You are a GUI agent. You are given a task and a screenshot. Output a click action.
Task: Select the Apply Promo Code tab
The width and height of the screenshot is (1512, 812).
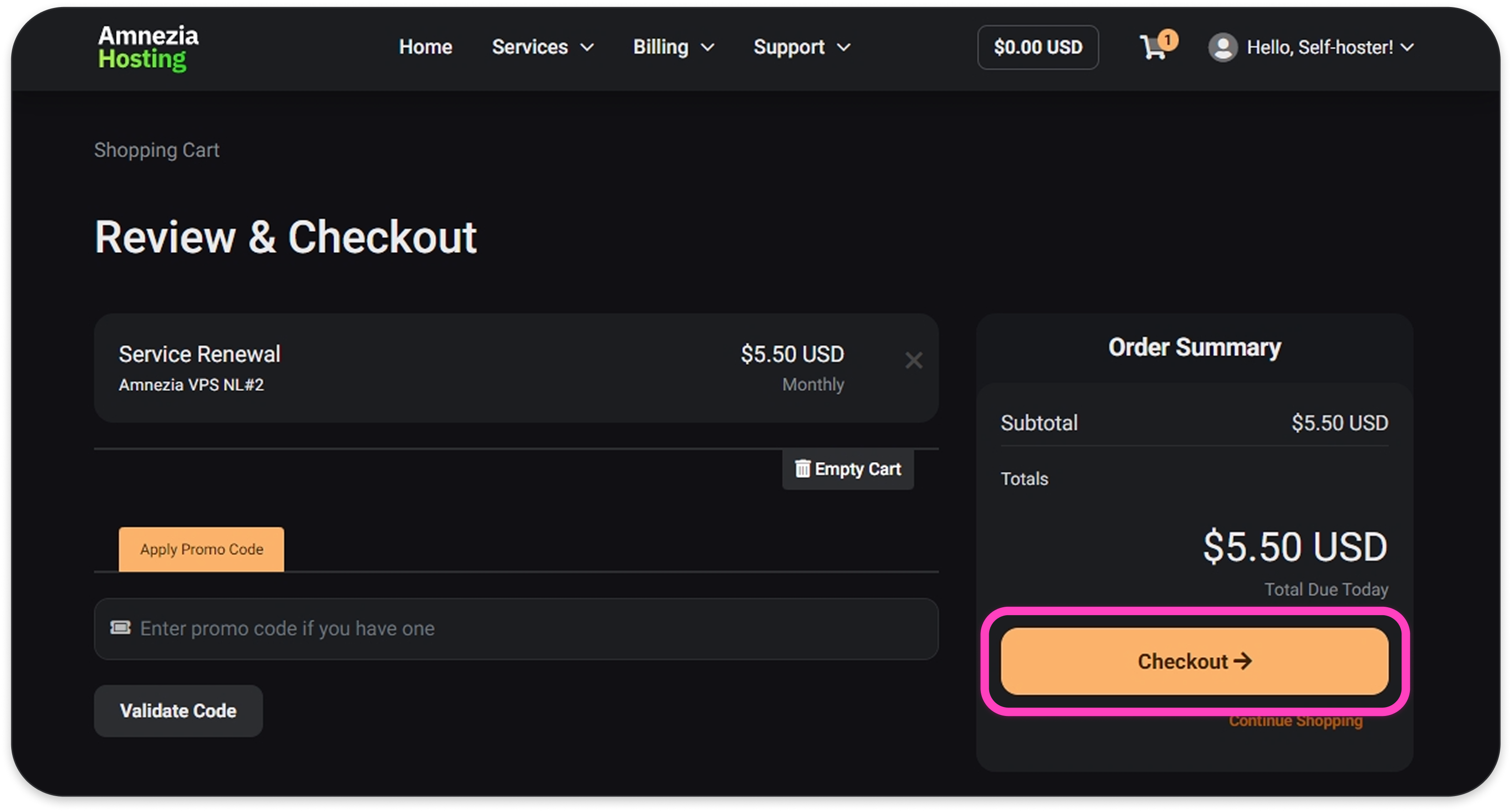coord(201,549)
